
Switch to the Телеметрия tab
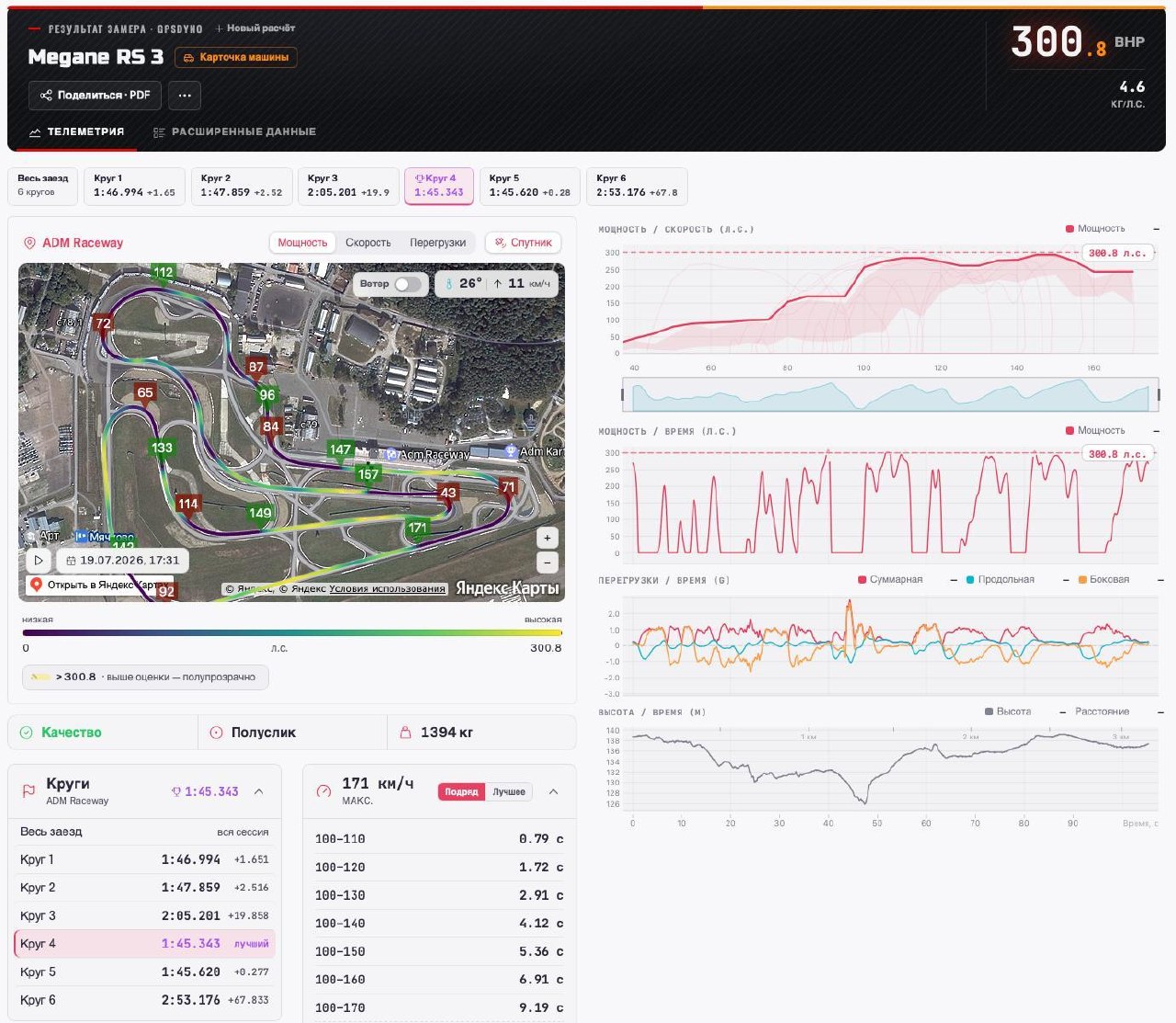[77, 132]
